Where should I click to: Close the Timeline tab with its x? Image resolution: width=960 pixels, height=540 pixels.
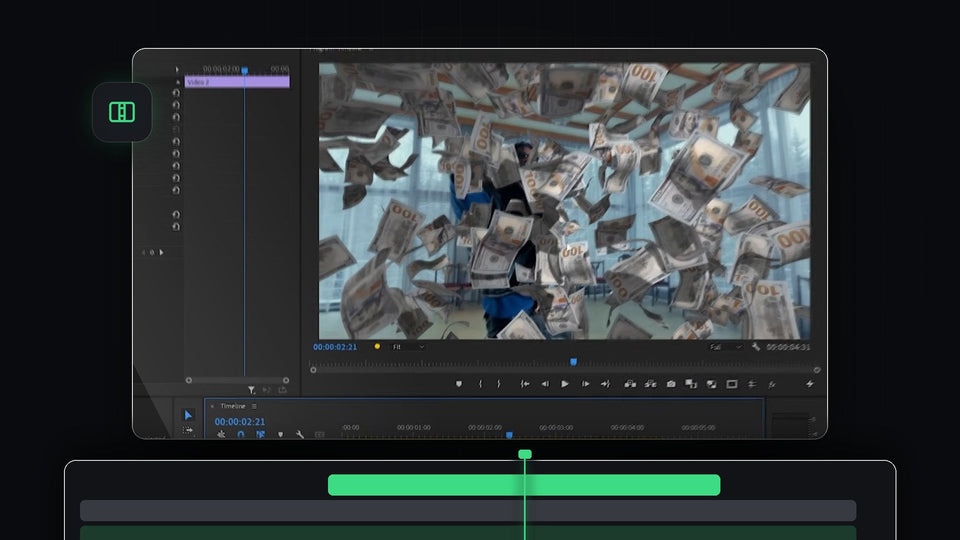coord(212,406)
